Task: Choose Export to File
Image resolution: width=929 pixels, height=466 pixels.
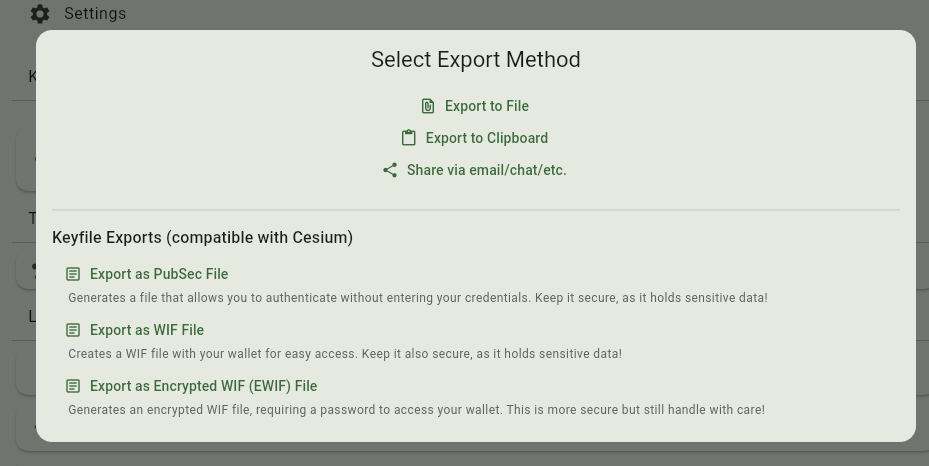Action: click(486, 106)
